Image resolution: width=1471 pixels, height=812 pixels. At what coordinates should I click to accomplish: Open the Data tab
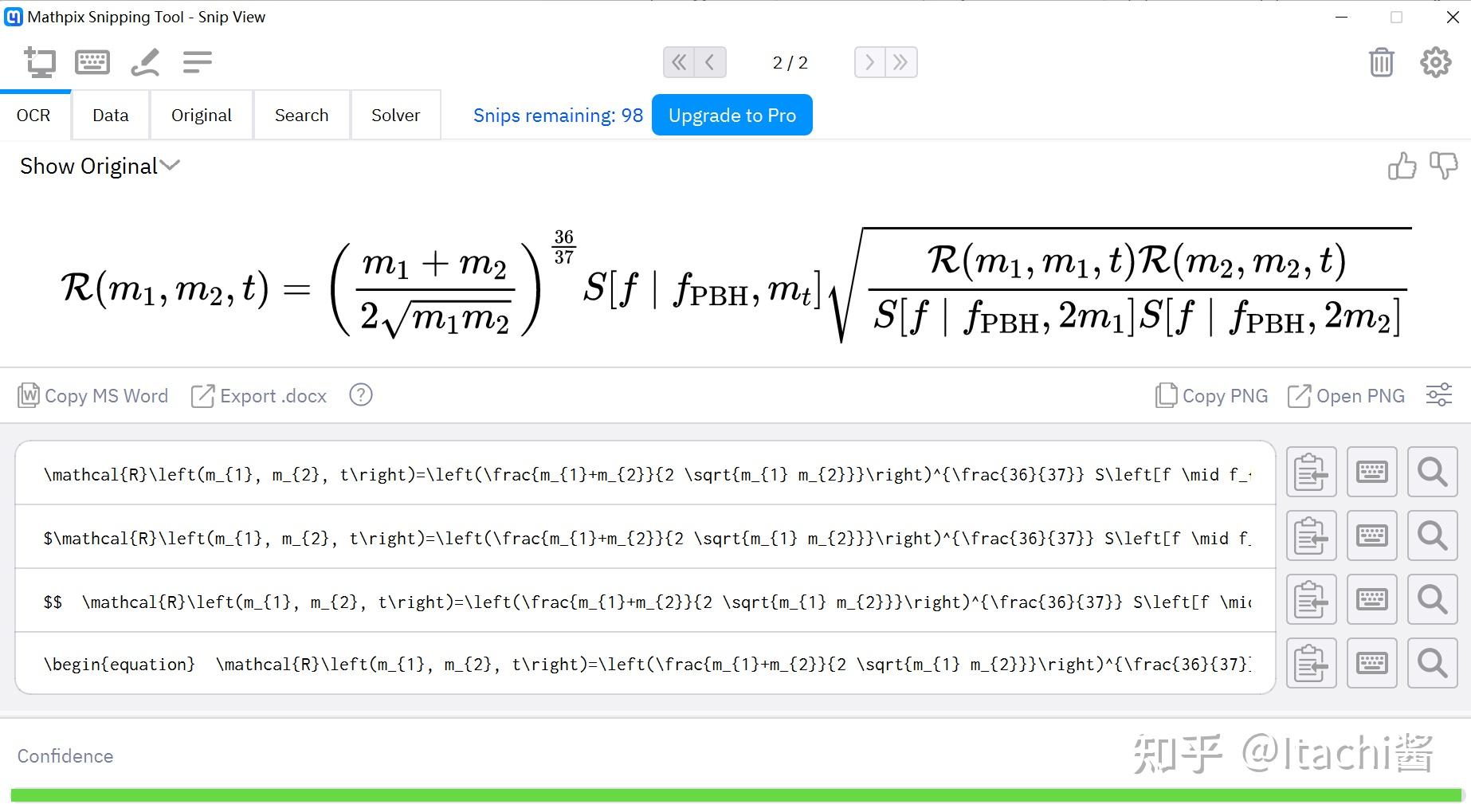[110, 115]
